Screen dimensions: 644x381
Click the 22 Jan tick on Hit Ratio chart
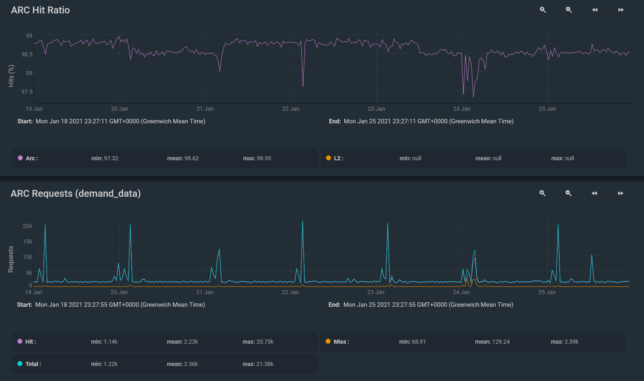[x=291, y=109]
